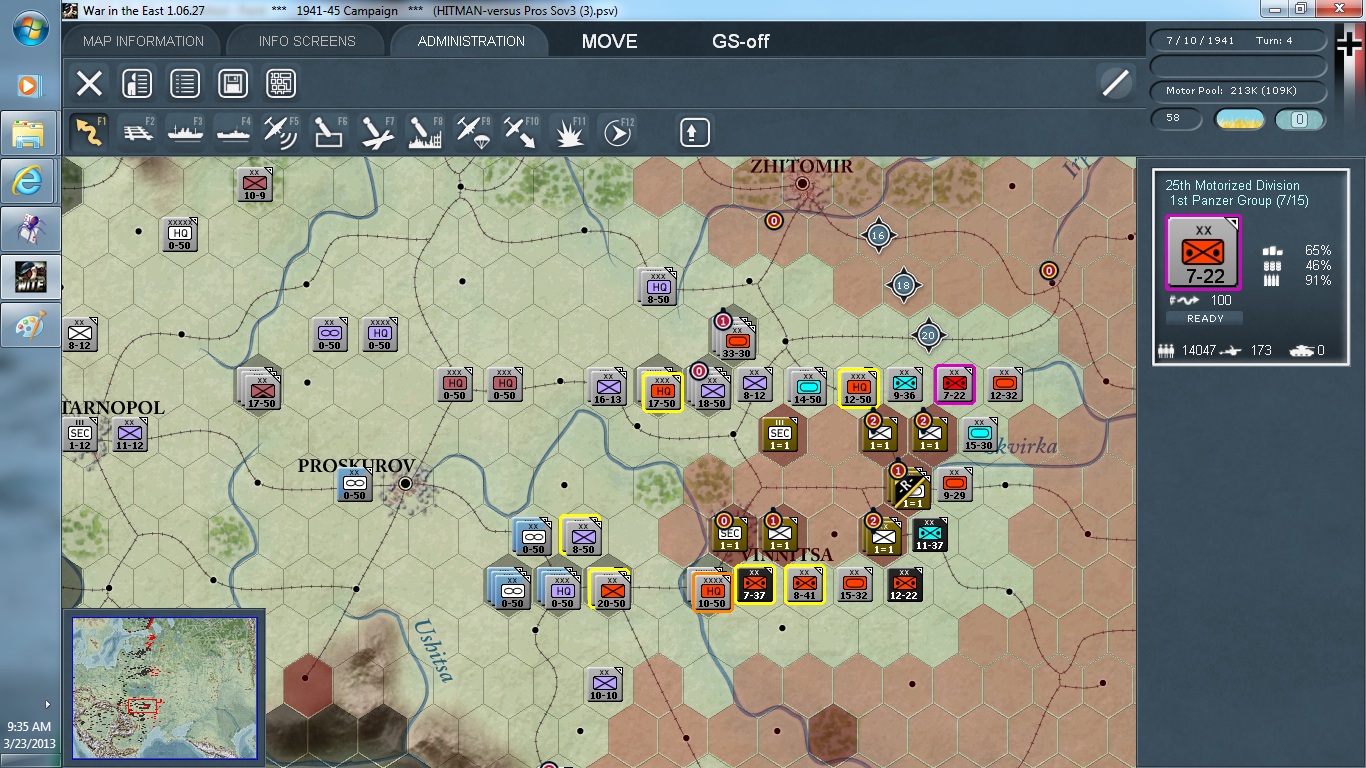Viewport: 1366px width, 768px height.
Task: Click the Proskurov city hex
Action: 406,484
